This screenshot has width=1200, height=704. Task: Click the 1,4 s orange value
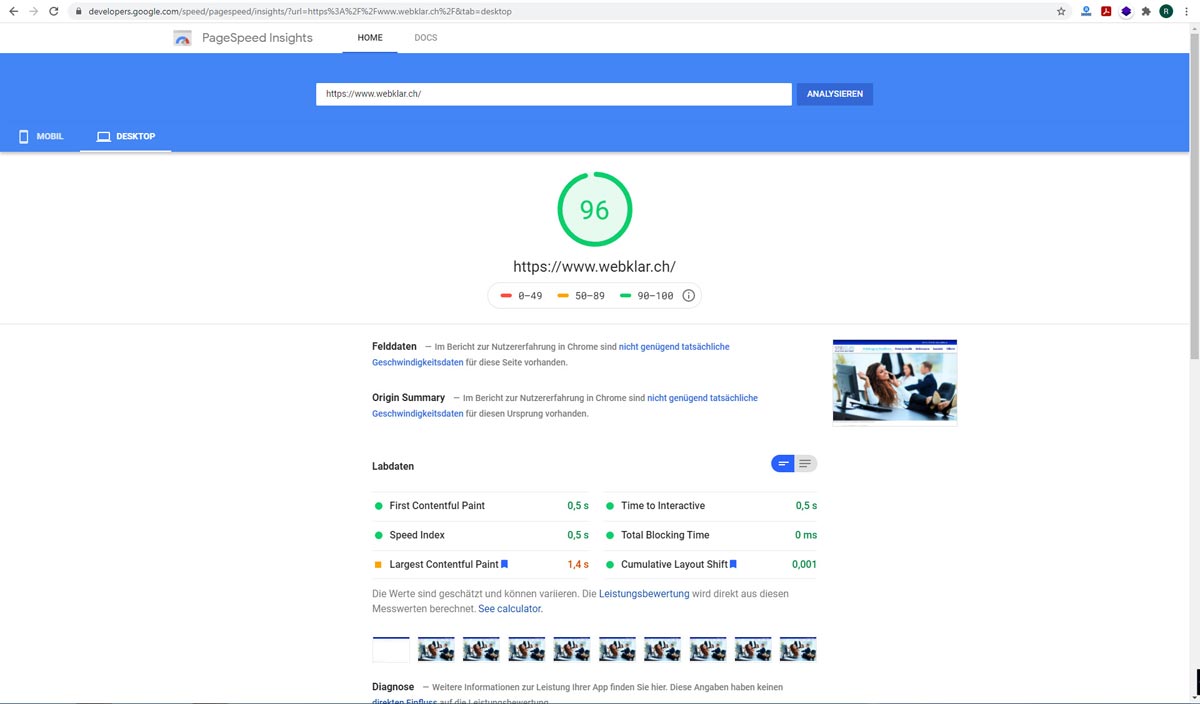coord(578,565)
